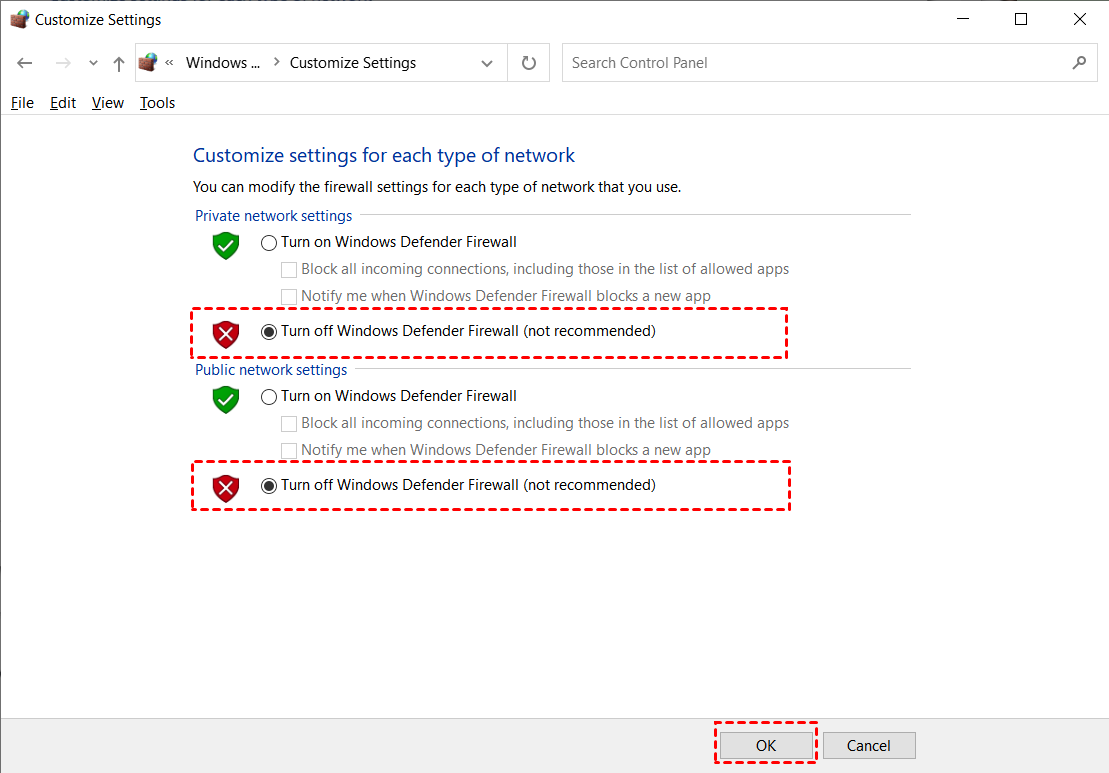Screen dimensions: 1109x773
Task: Open the File menu
Action: pyautogui.click(x=22, y=103)
